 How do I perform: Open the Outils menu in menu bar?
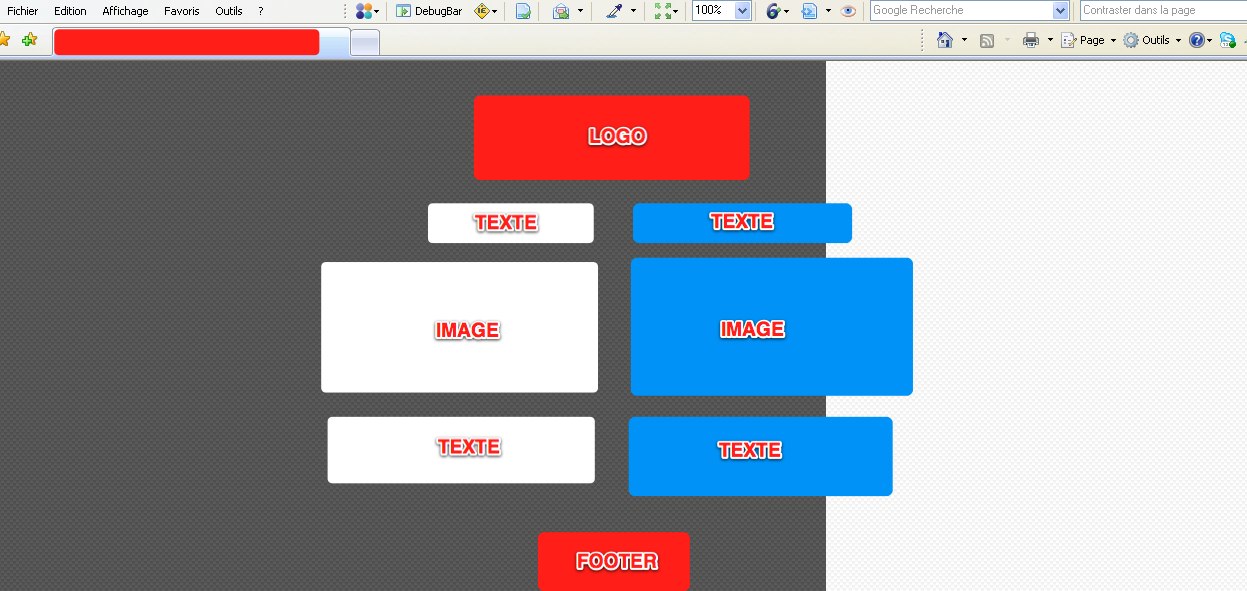click(x=229, y=11)
